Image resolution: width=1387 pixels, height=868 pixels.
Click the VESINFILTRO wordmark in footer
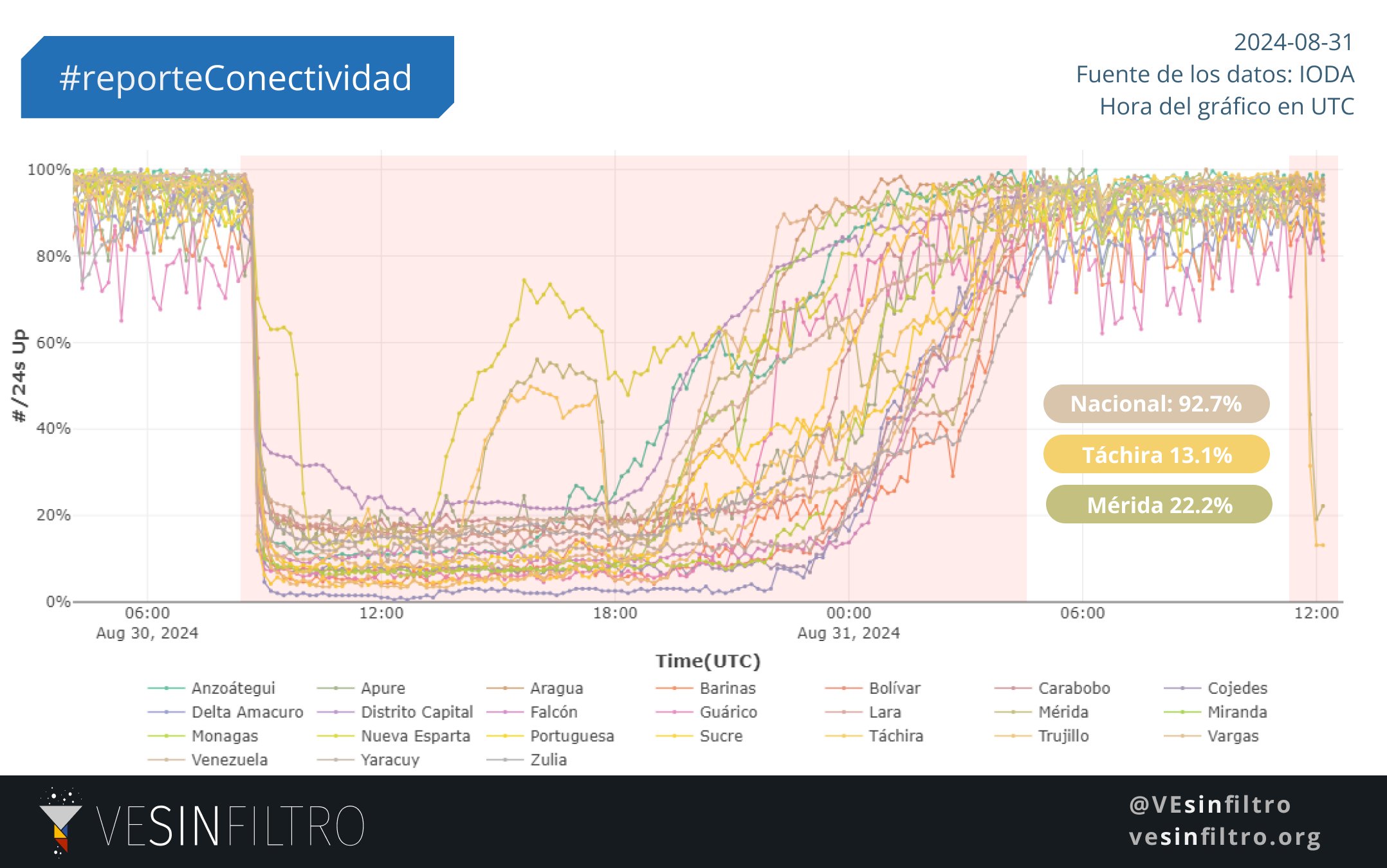point(230,826)
